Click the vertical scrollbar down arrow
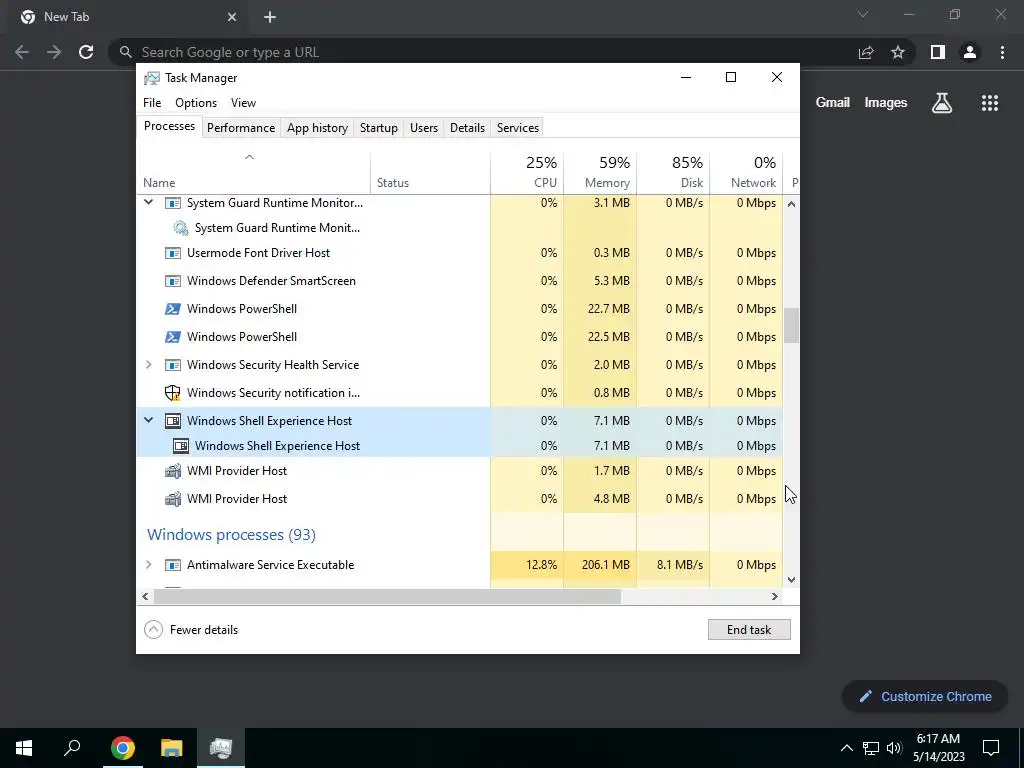The image size is (1024, 768). point(792,580)
